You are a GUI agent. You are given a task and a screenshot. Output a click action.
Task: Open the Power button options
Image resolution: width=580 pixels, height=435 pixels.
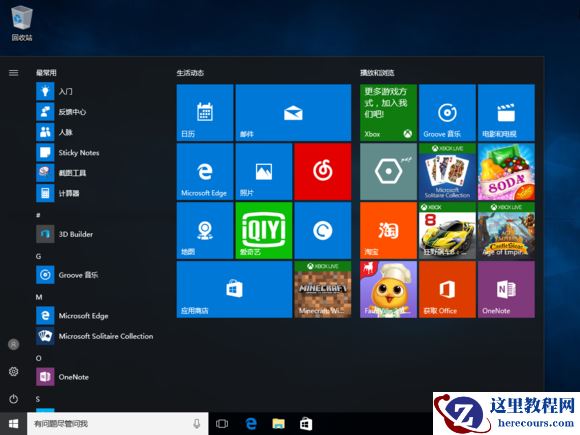coord(14,399)
